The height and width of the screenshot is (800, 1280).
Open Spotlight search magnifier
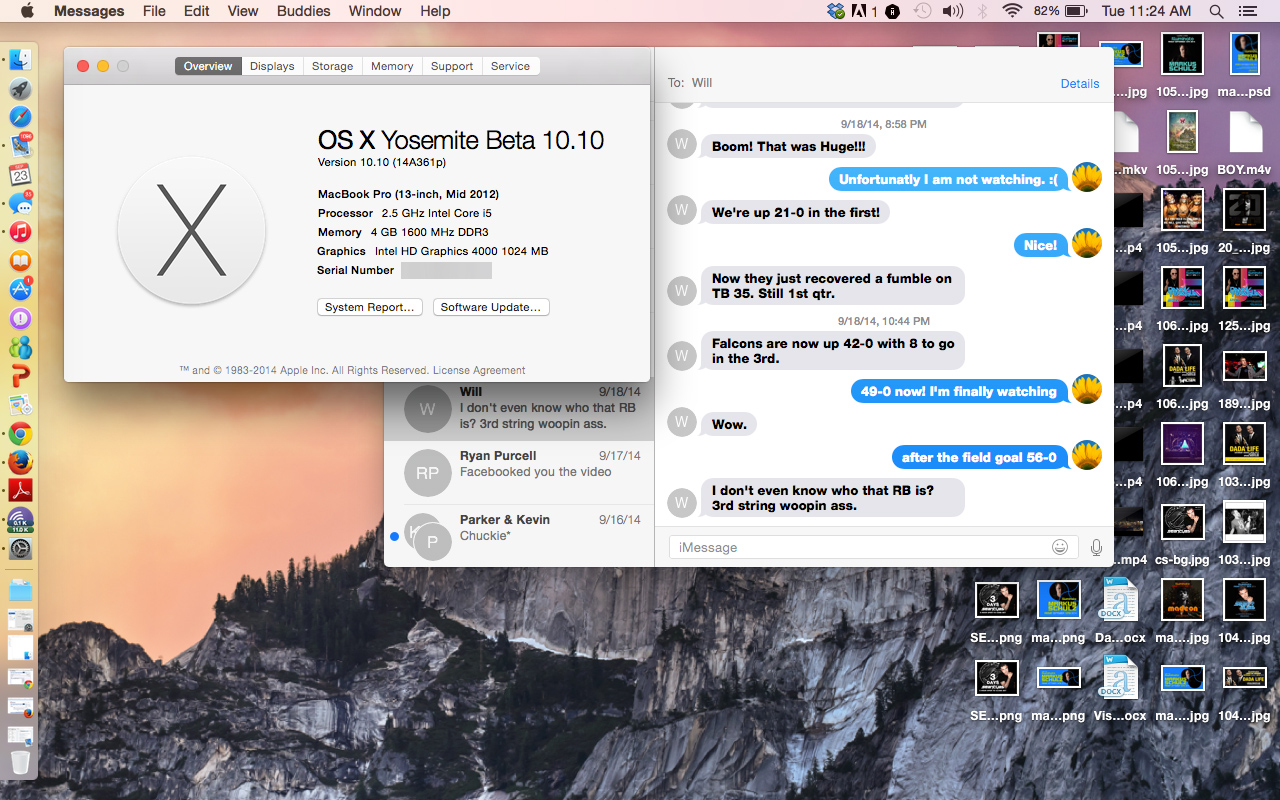click(1216, 11)
